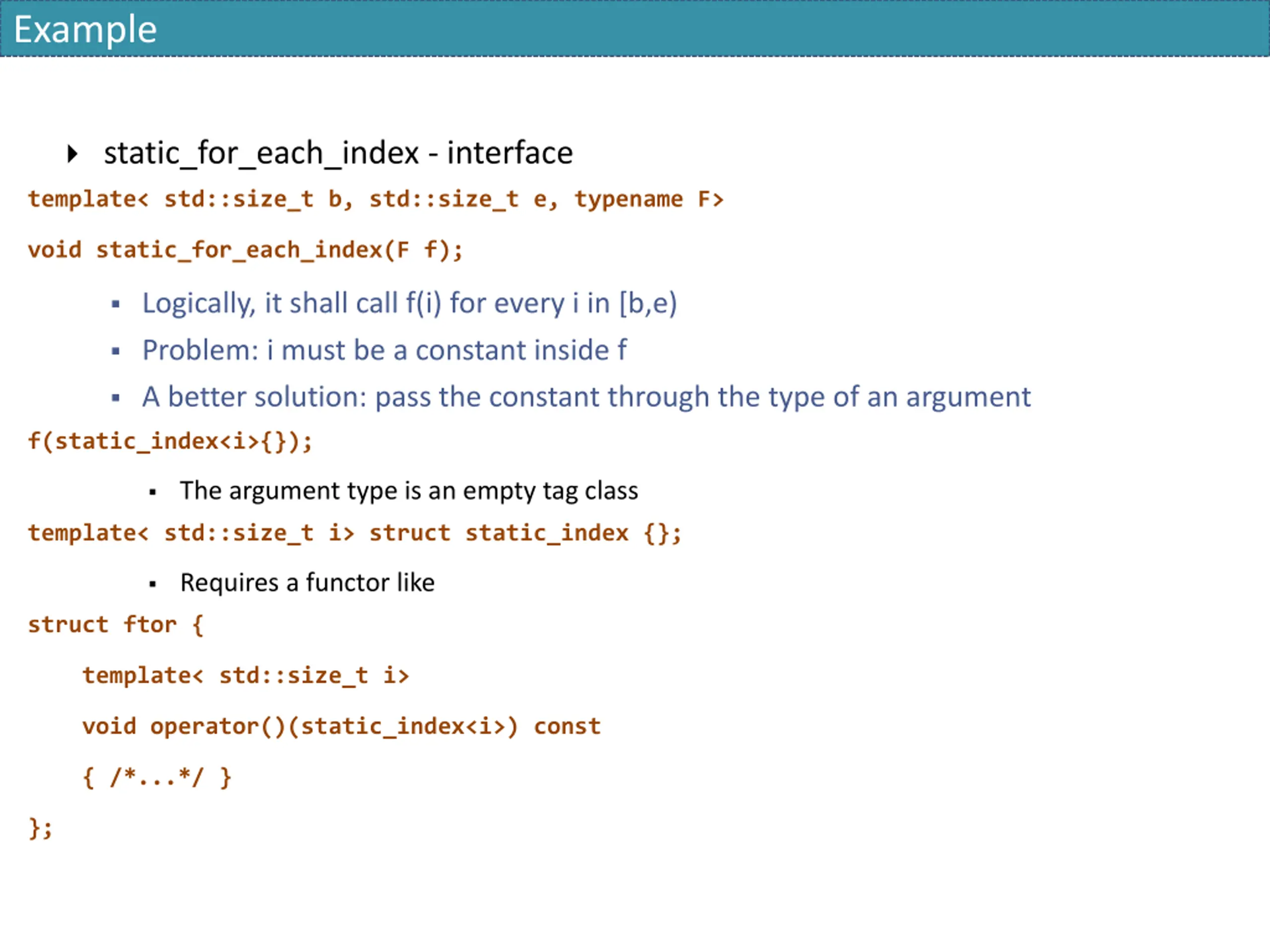Click the small bullet before 'The argument type'
The width and height of the screenshot is (1270, 952).
click(153, 492)
